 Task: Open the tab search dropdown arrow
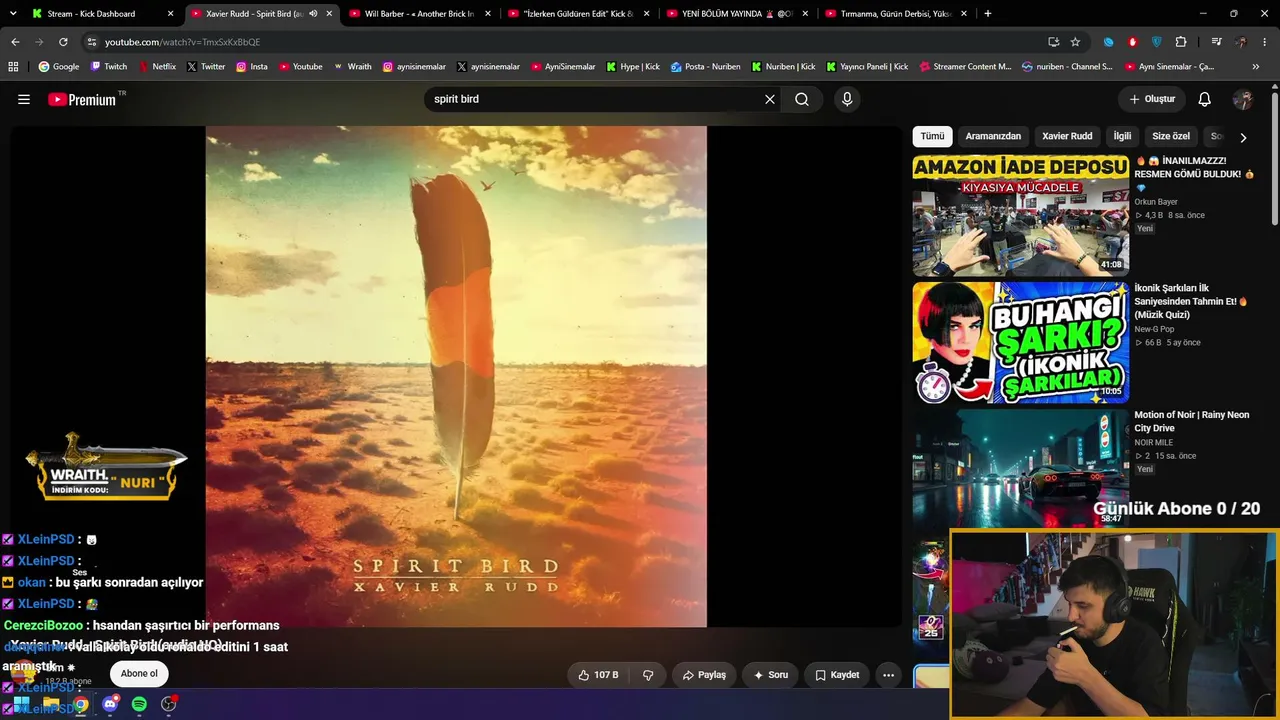pos(13,14)
